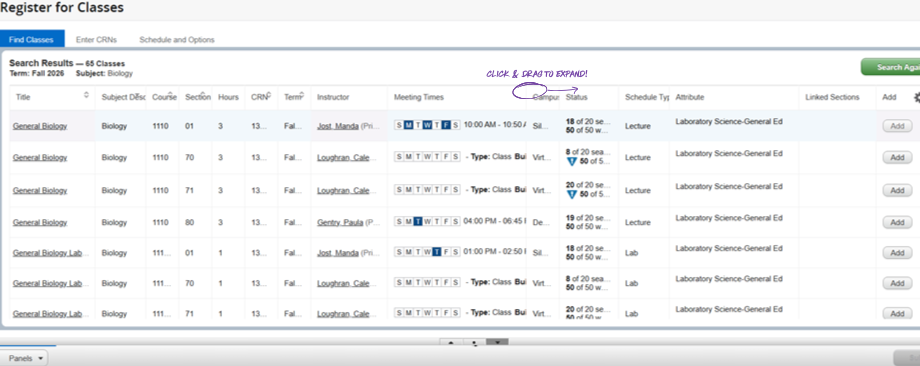Click 'Search Results' heading text
Viewport: 920px width, 366px height.
click(41, 63)
